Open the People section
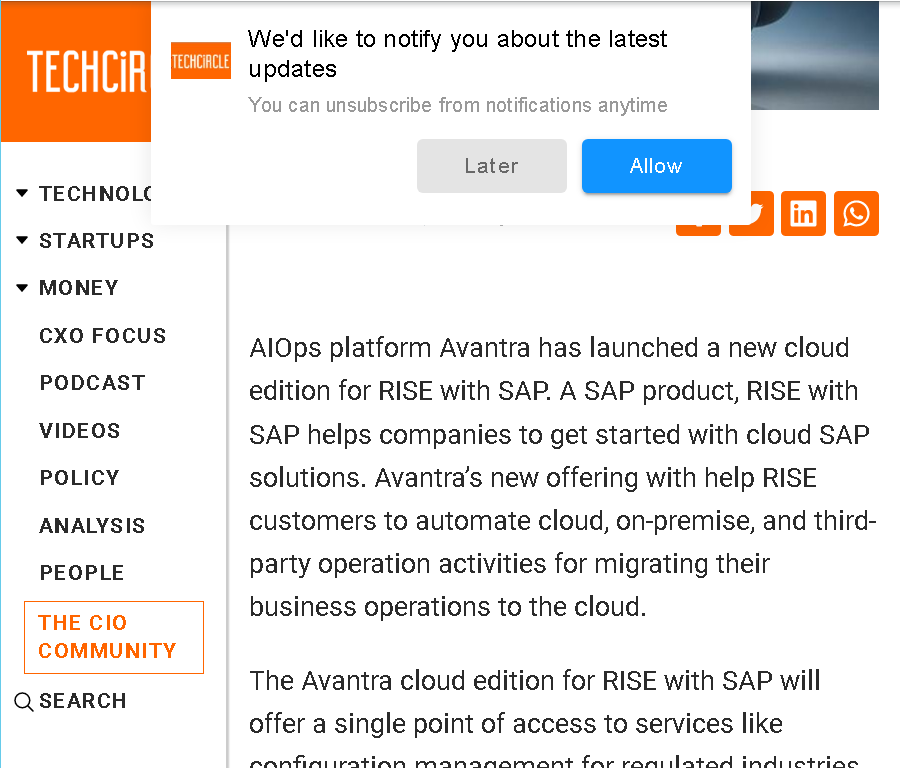 tap(82, 572)
